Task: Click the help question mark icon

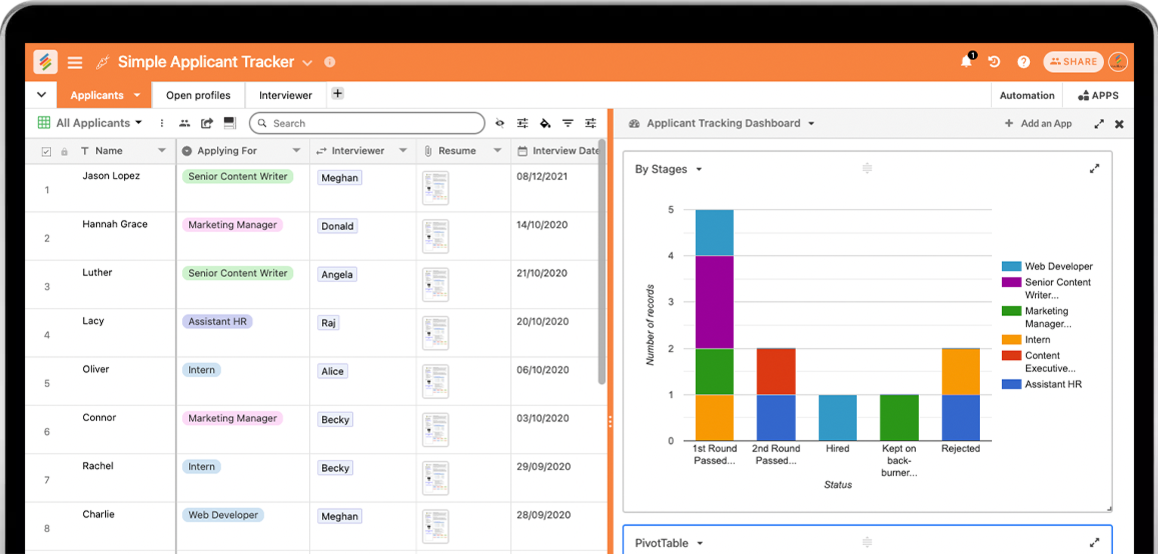Action: tap(1023, 62)
